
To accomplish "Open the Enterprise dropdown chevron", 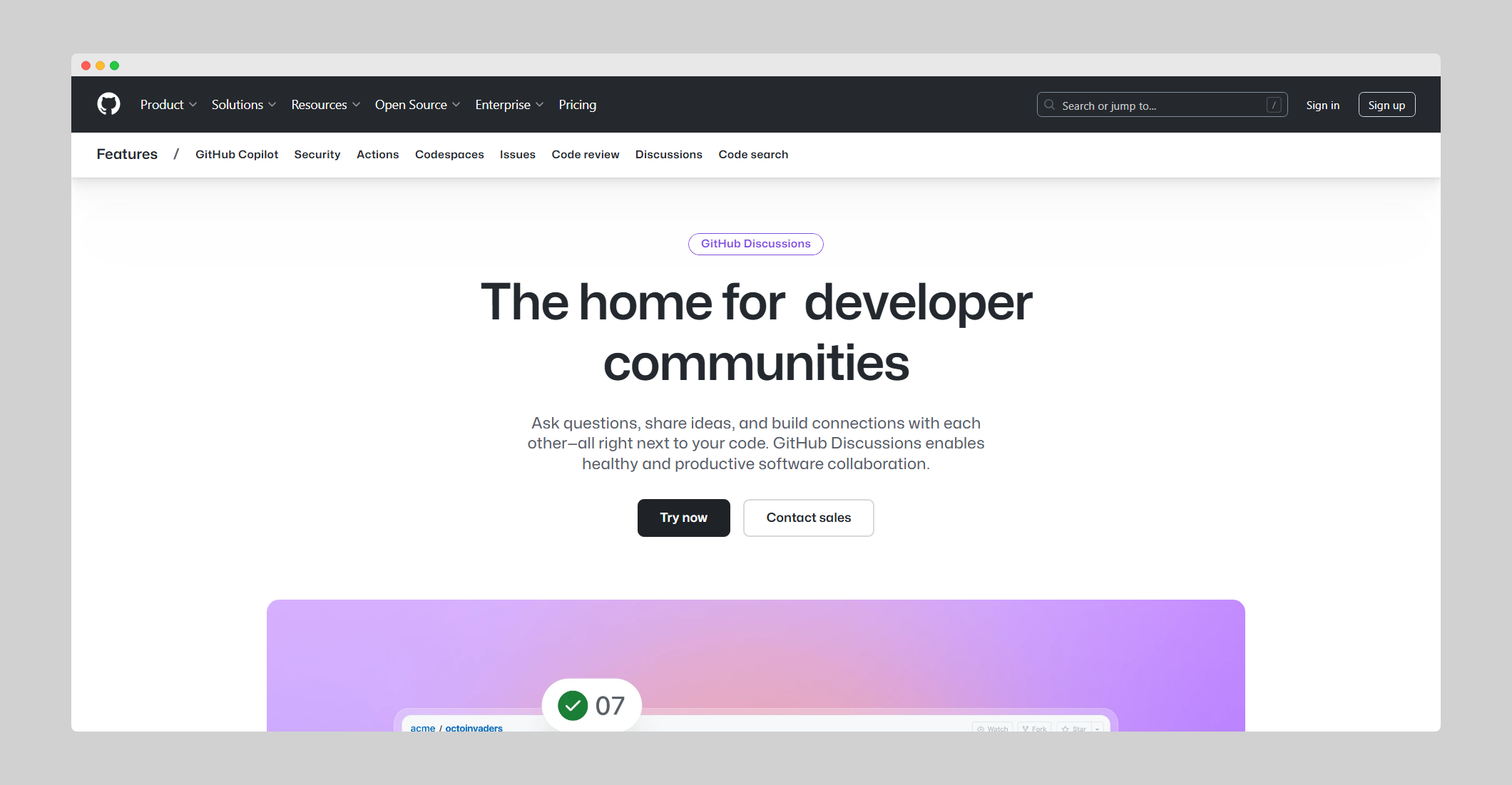I will click(540, 105).
